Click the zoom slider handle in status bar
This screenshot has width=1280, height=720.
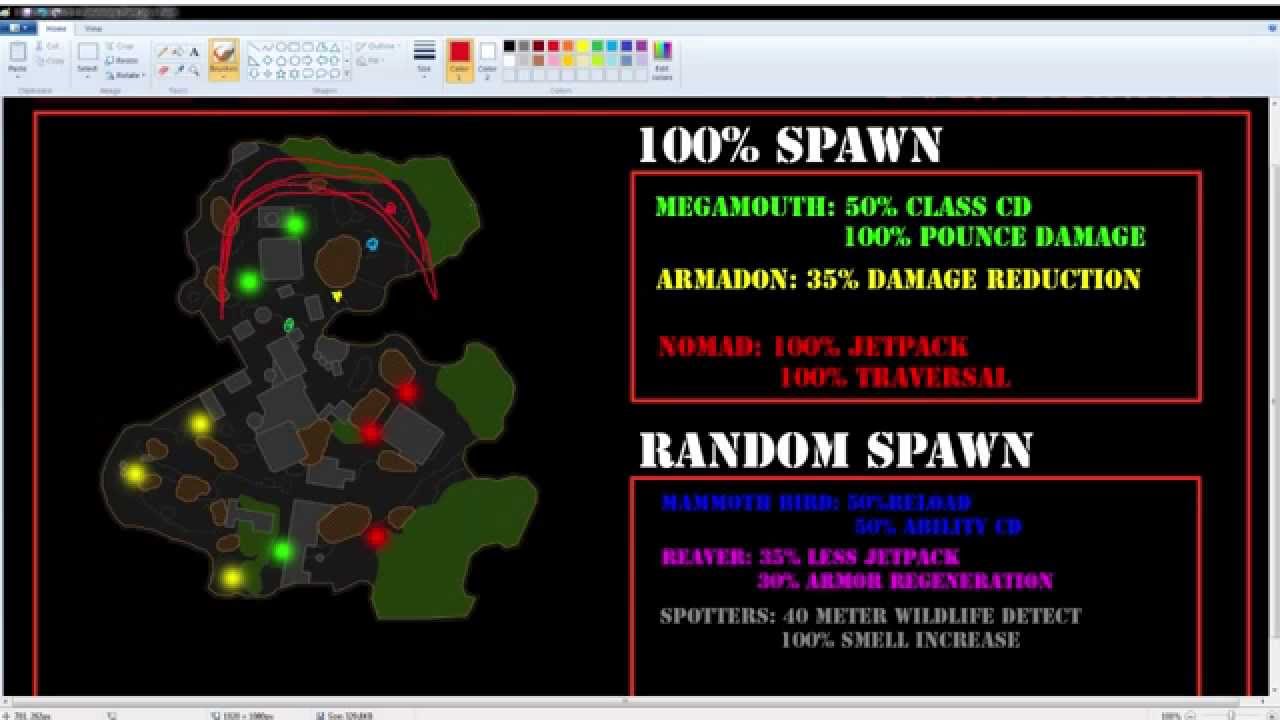tap(1231, 715)
